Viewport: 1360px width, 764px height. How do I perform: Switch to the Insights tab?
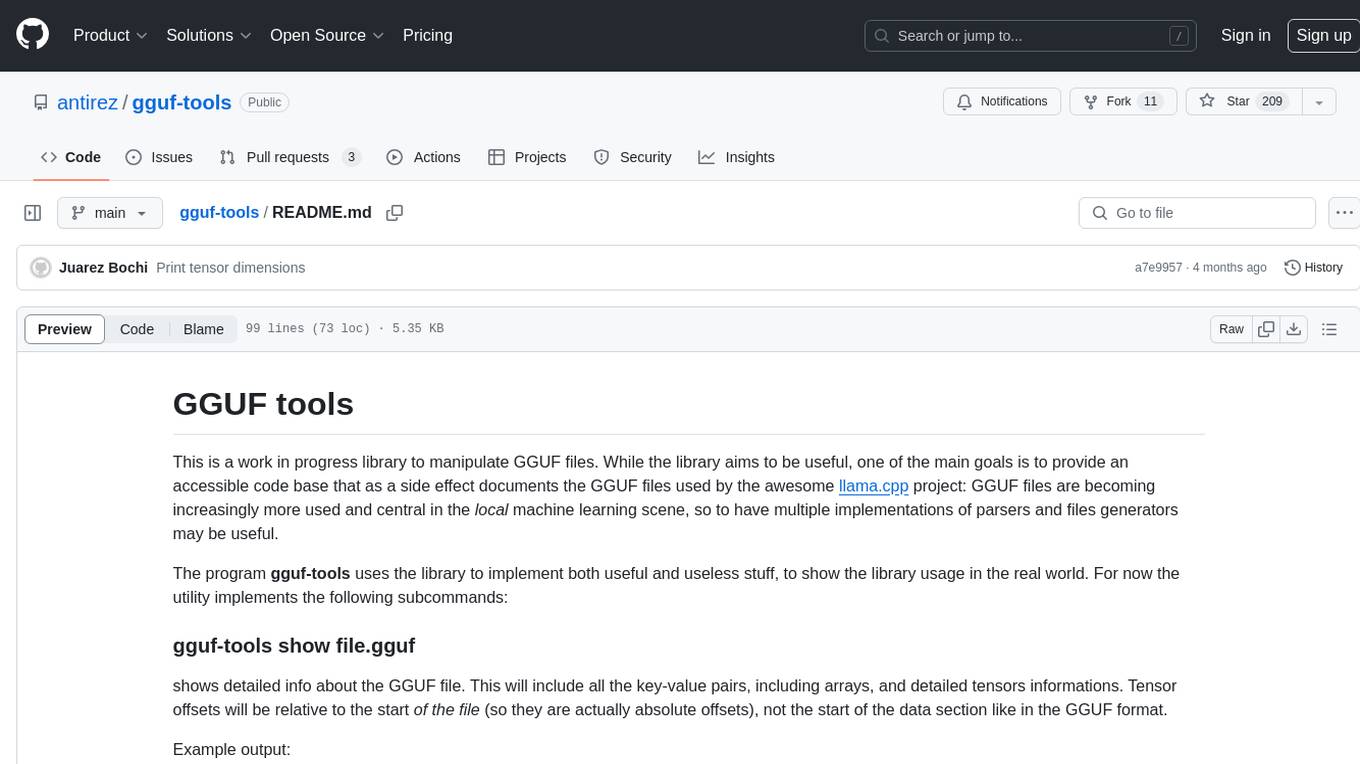[736, 157]
